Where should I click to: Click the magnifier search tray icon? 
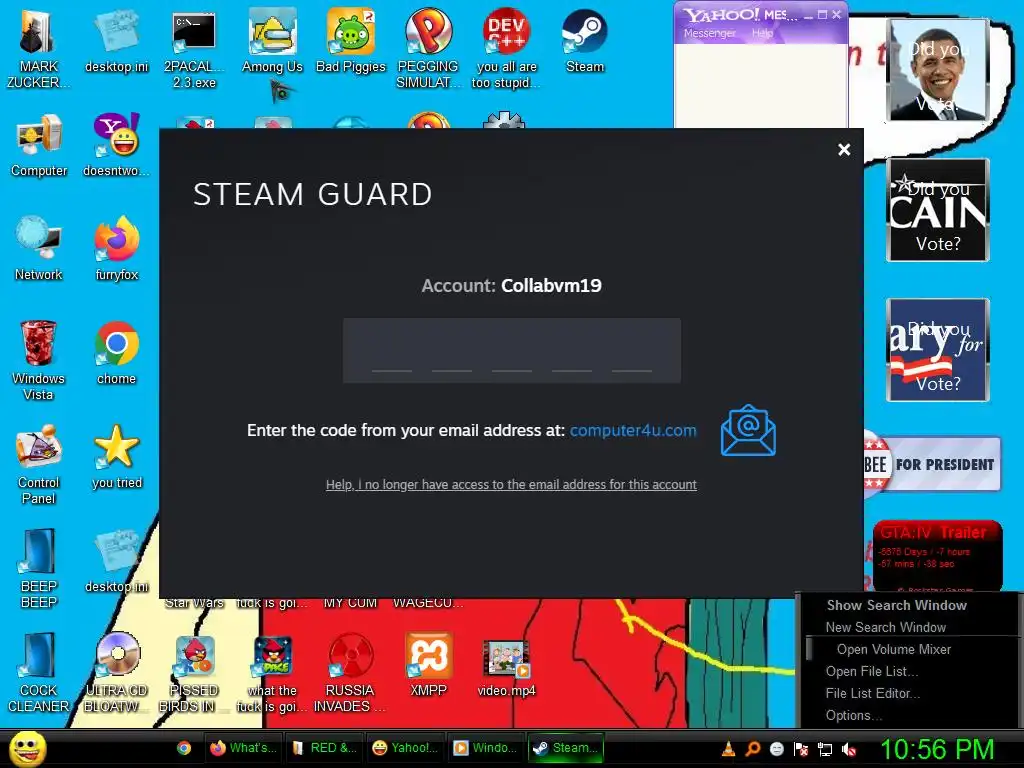pos(752,749)
